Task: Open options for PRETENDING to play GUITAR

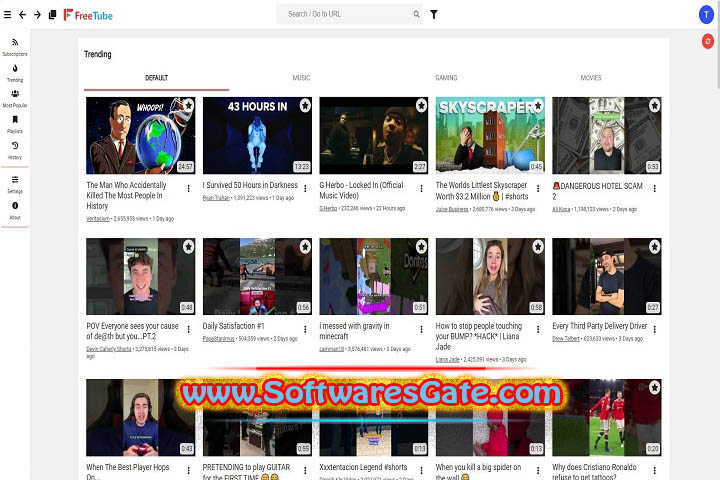Action: (x=305, y=470)
